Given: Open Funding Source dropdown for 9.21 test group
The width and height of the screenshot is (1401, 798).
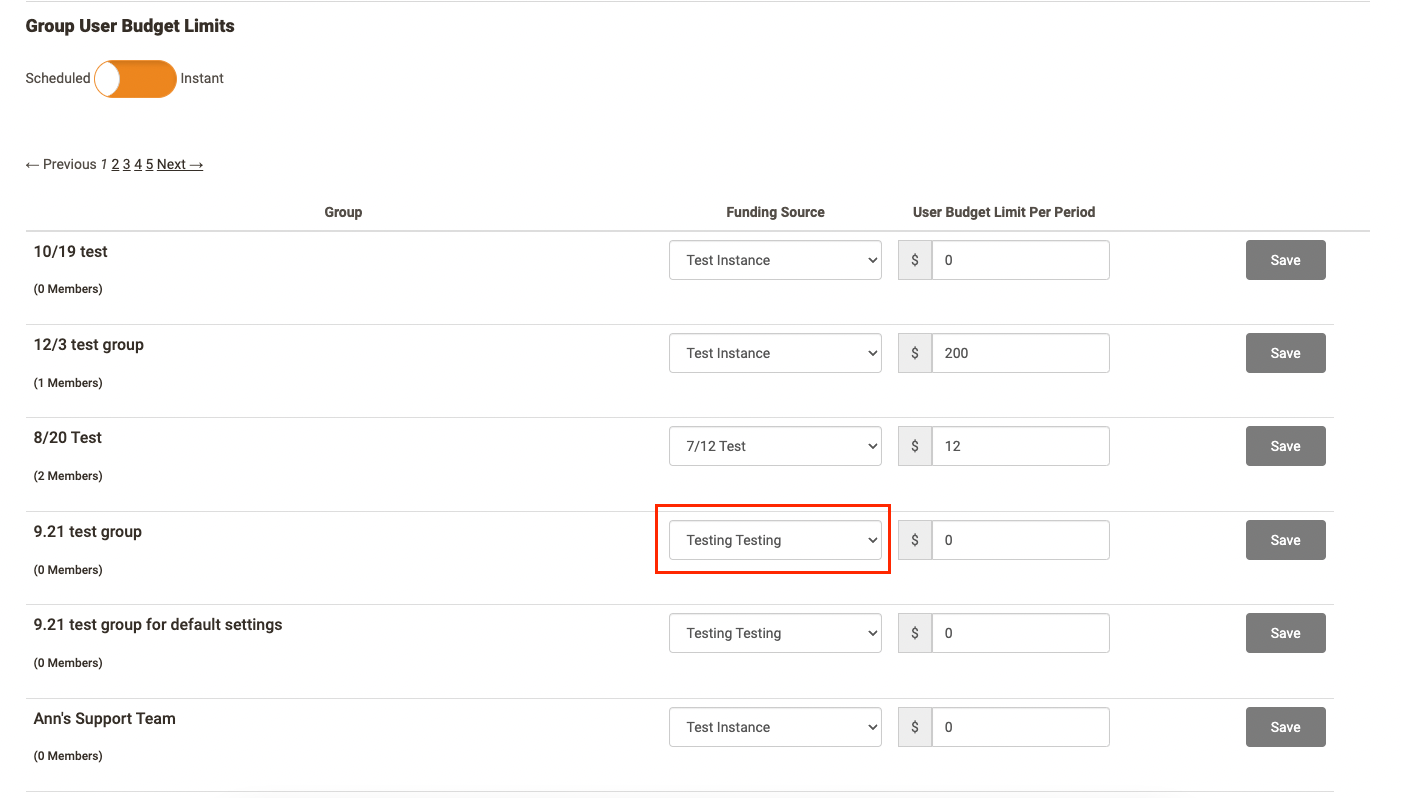Looking at the screenshot, I should tap(775, 540).
